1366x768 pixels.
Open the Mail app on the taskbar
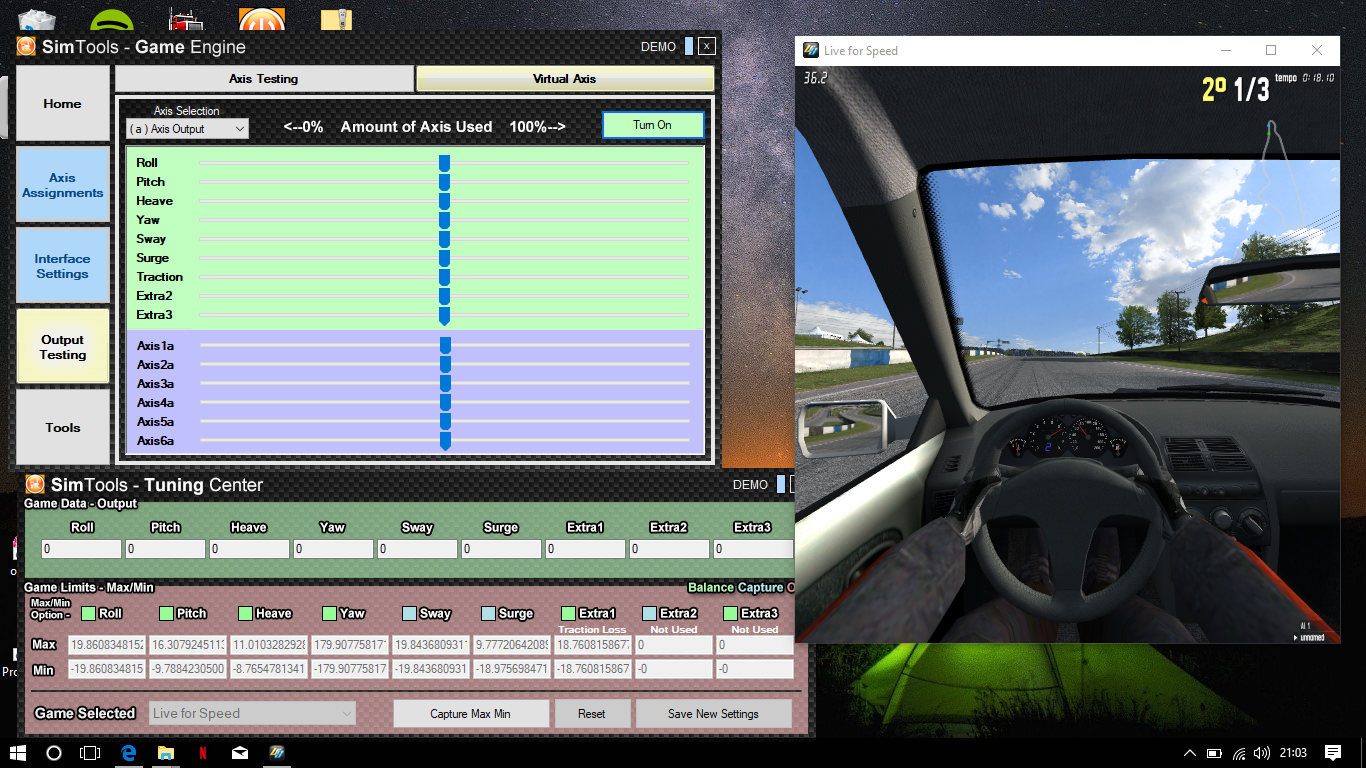240,752
